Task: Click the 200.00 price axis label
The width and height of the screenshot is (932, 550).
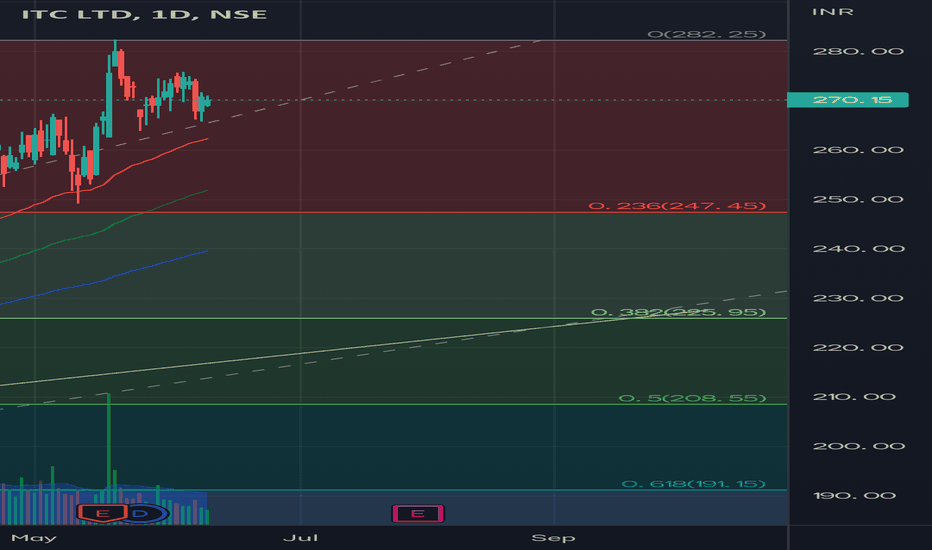Action: pyautogui.click(x=858, y=447)
